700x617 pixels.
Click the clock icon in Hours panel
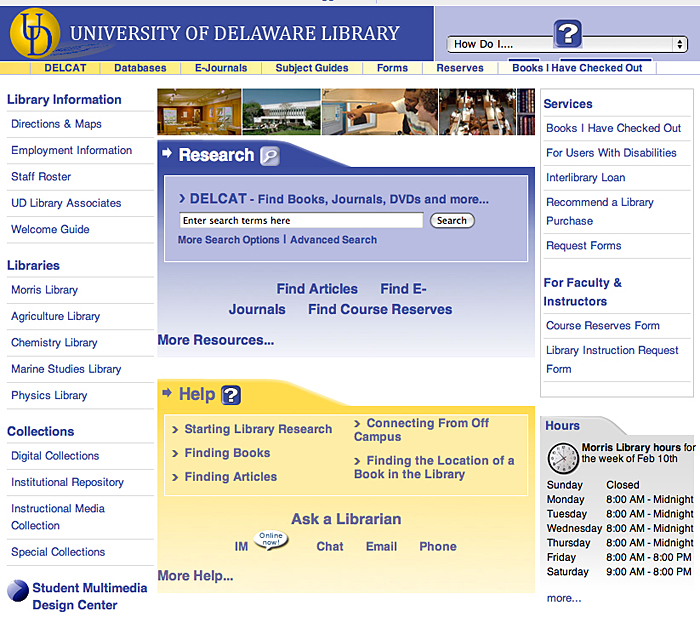click(562, 458)
